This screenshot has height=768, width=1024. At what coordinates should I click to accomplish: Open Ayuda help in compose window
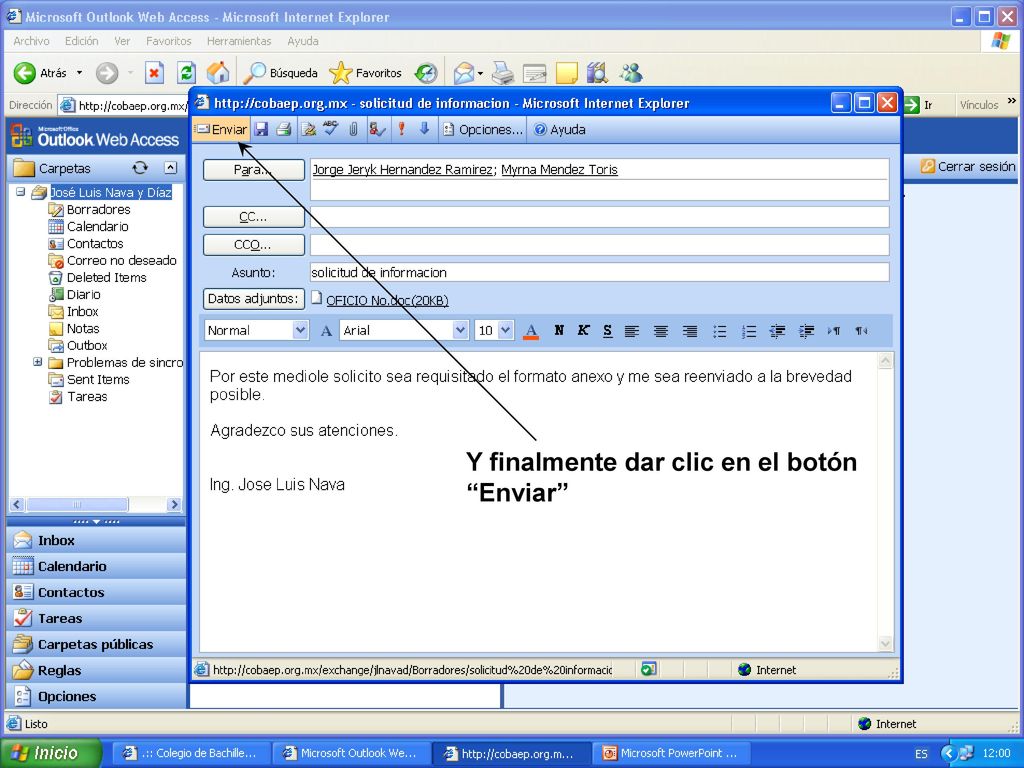point(560,129)
